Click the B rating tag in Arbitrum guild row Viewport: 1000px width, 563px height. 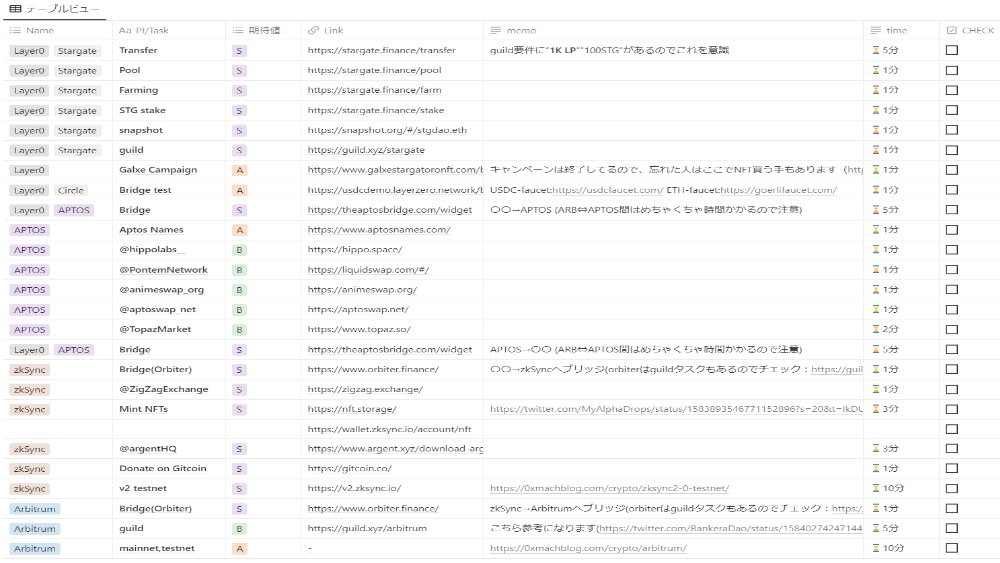pyautogui.click(x=239, y=529)
